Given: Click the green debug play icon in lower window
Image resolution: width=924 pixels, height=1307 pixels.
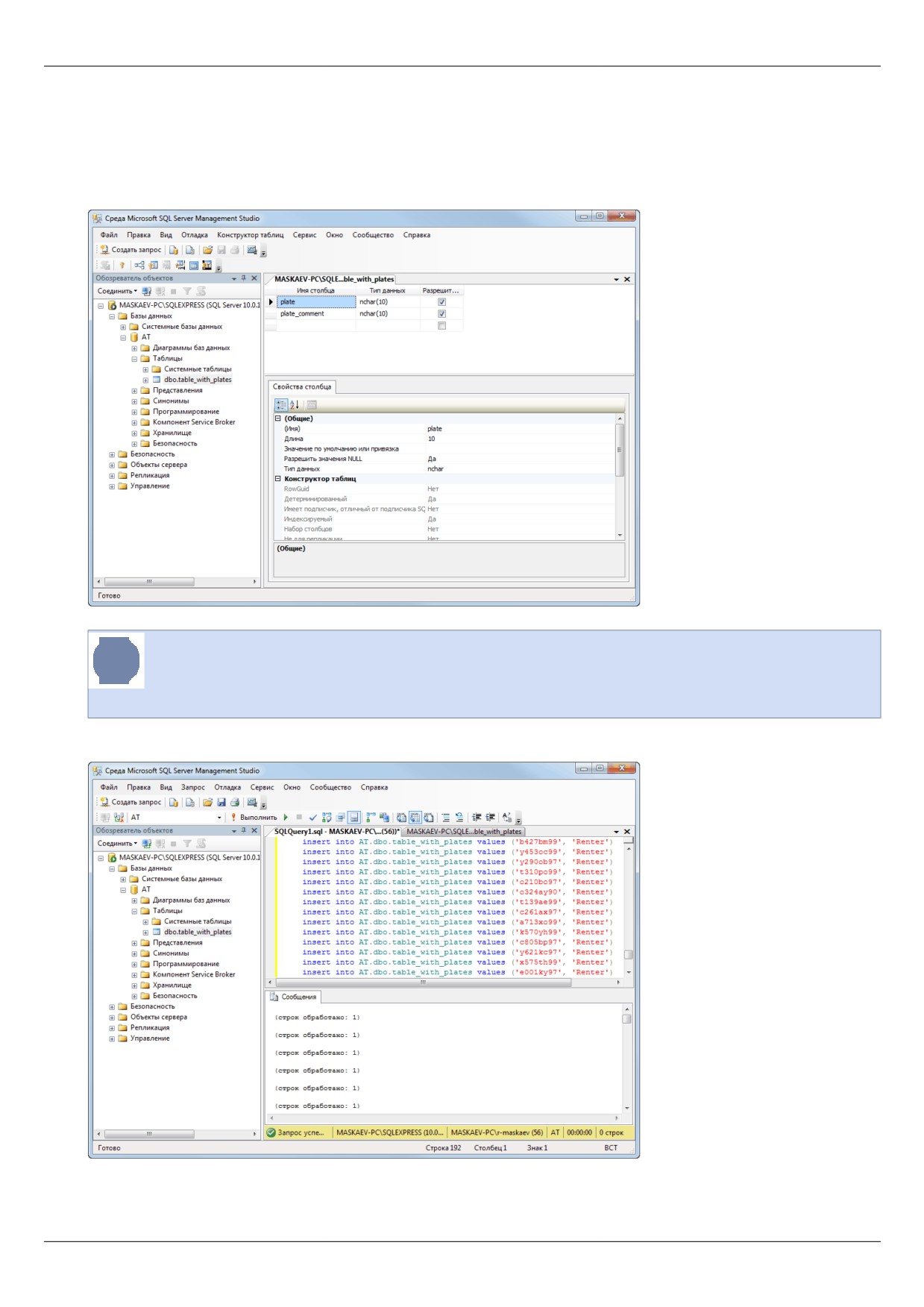Looking at the screenshot, I should 286,817.
